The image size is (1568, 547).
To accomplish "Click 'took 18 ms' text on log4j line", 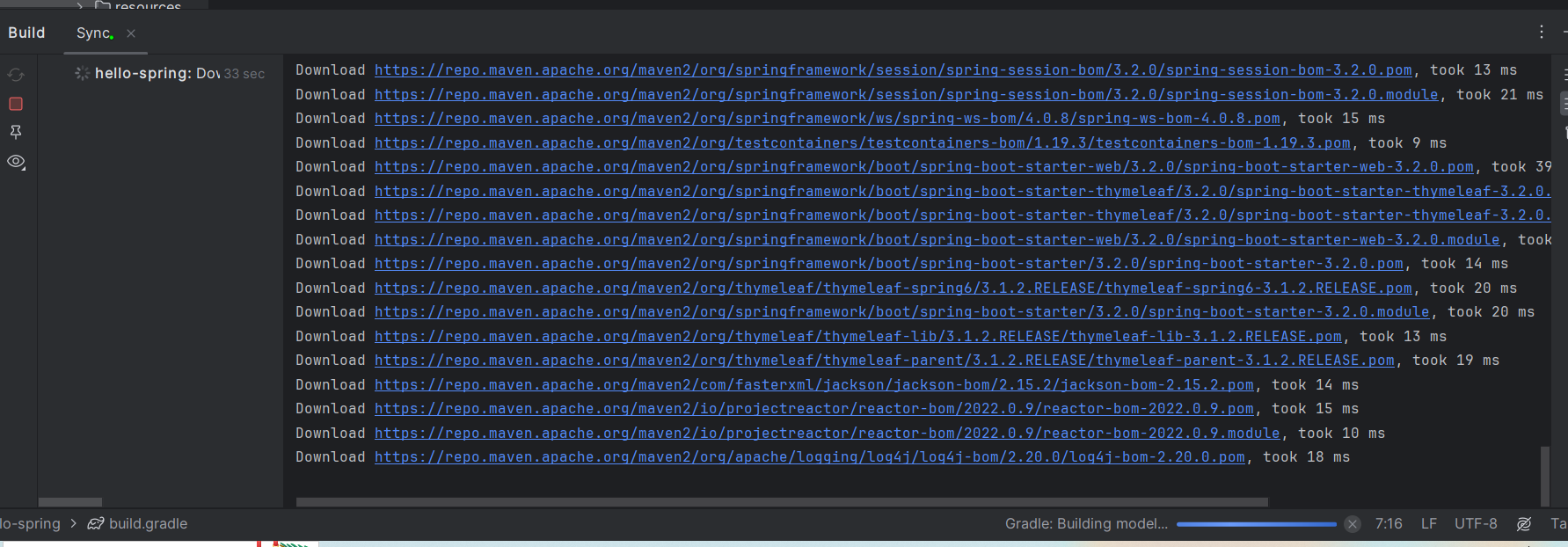I will [x=1306, y=457].
